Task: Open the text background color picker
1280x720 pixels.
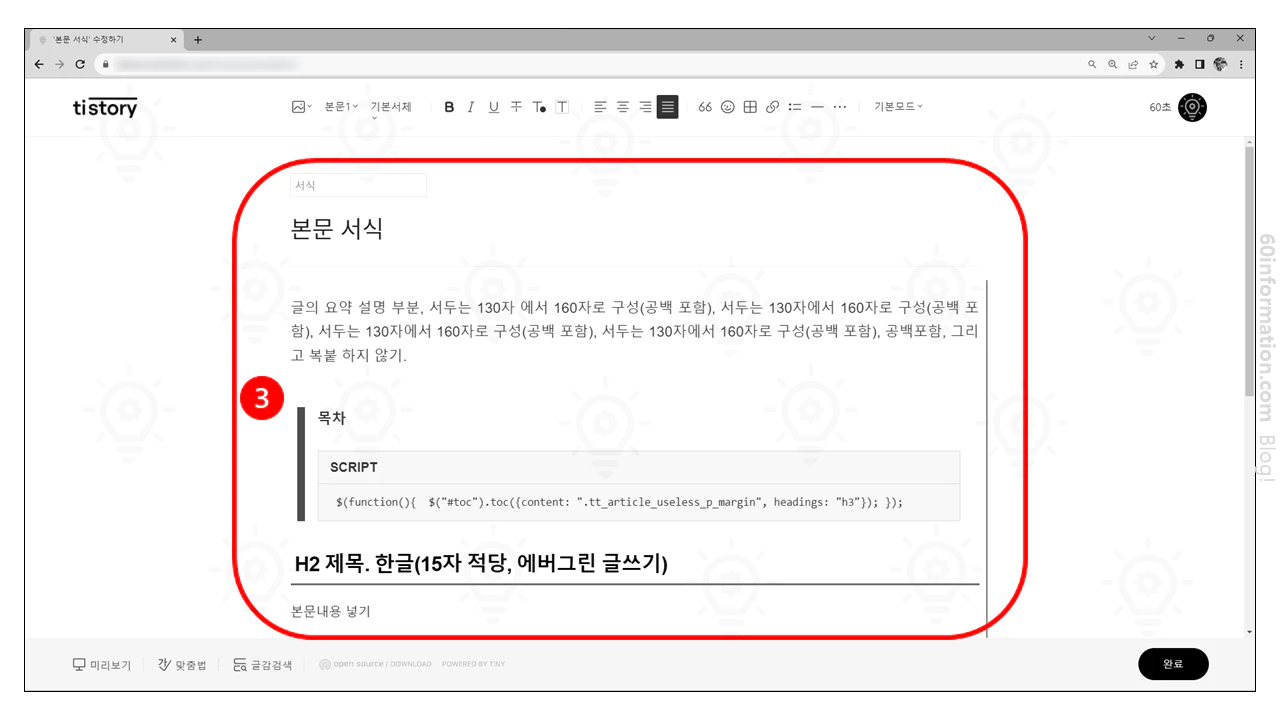Action: click(x=562, y=107)
